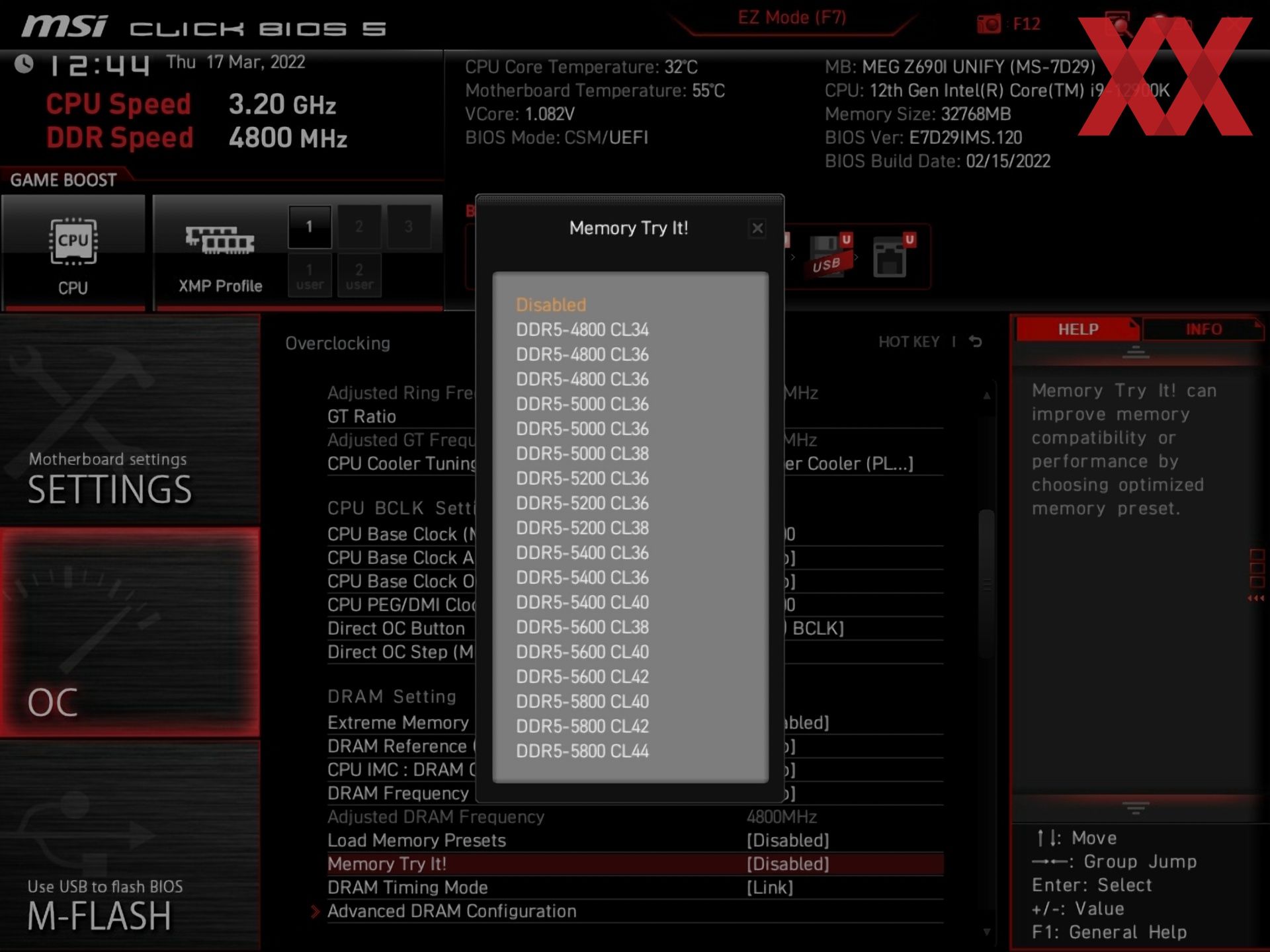Click the [Link] value of DRAM Timing Mode
Image resolution: width=1270 pixels, height=952 pixels.
[770, 887]
